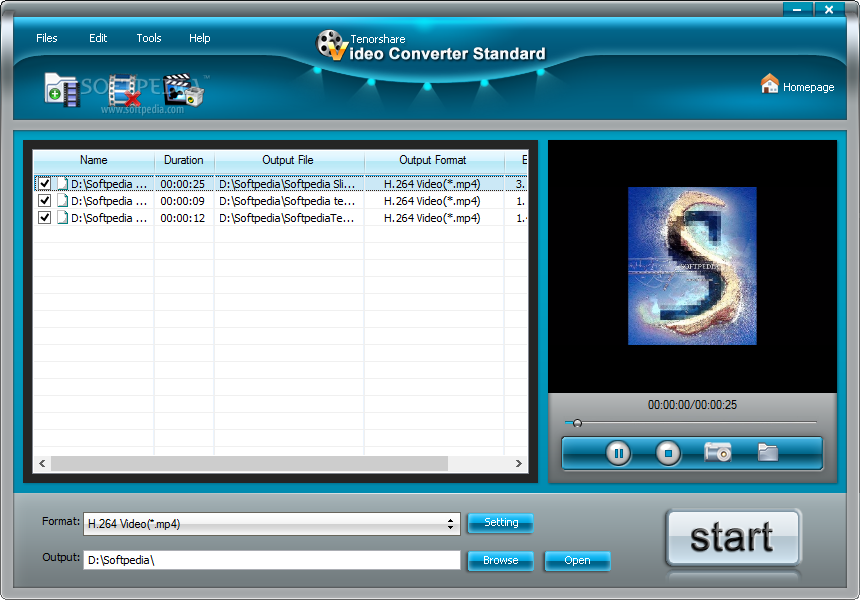This screenshot has height=600, width=860.
Task: Click the 00:00:00/00:00:25 playback time label
Action: [x=692, y=405]
